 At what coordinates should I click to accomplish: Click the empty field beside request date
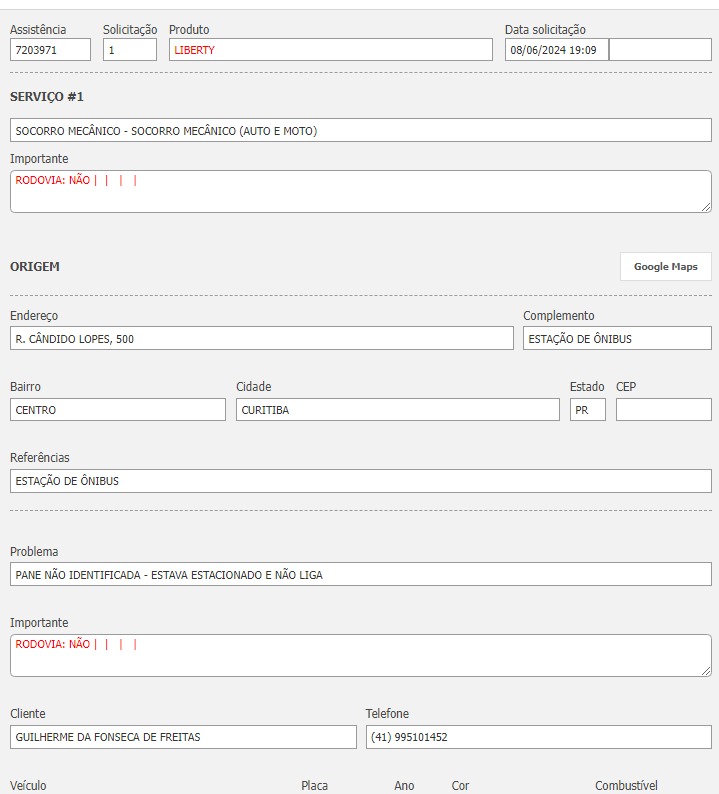(660, 50)
